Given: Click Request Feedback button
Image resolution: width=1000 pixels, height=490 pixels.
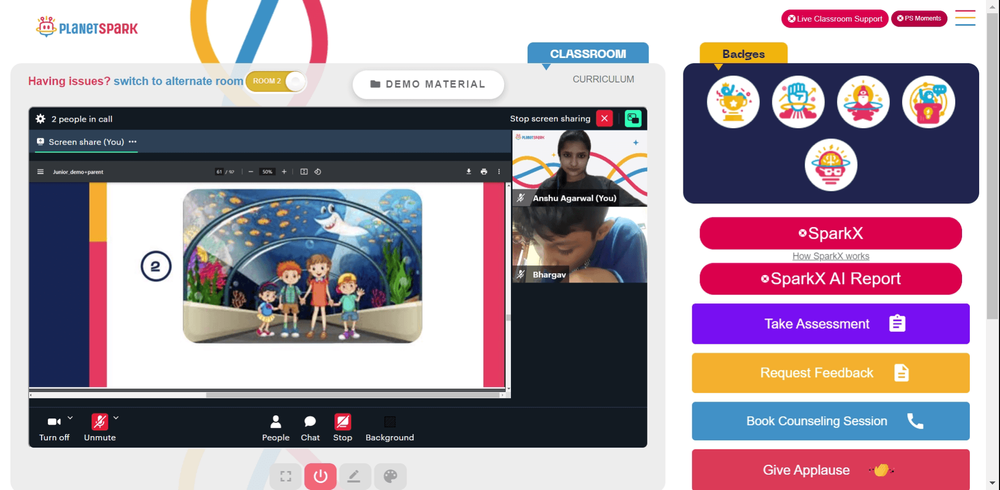Looking at the screenshot, I should 830,373.
